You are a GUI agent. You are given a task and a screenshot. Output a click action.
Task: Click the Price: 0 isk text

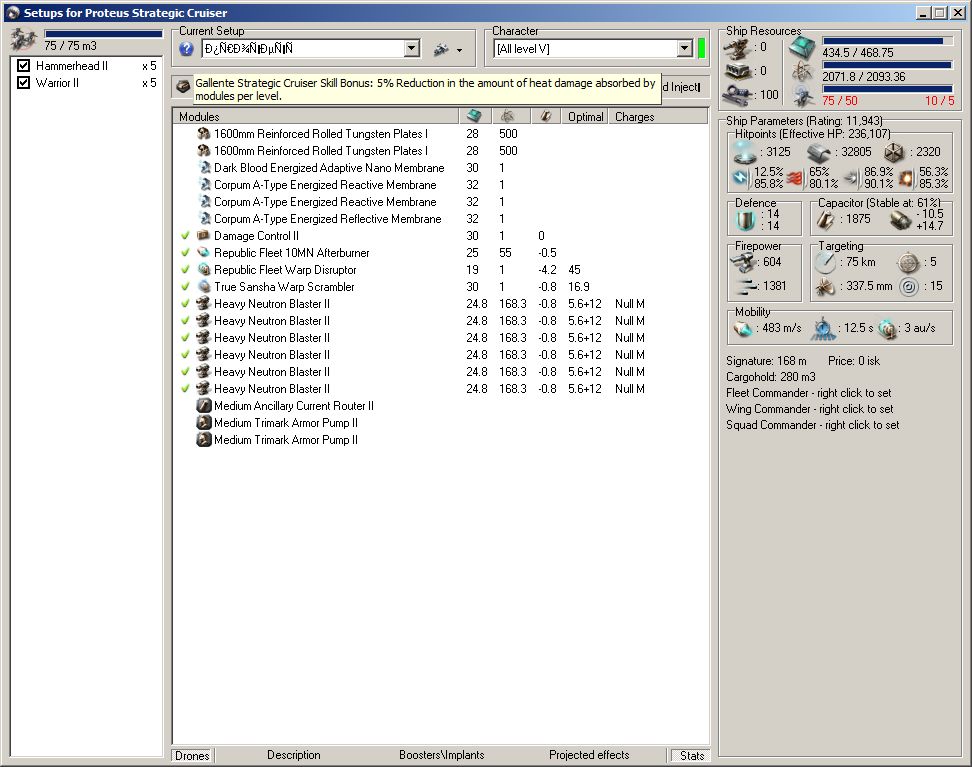coord(854,361)
